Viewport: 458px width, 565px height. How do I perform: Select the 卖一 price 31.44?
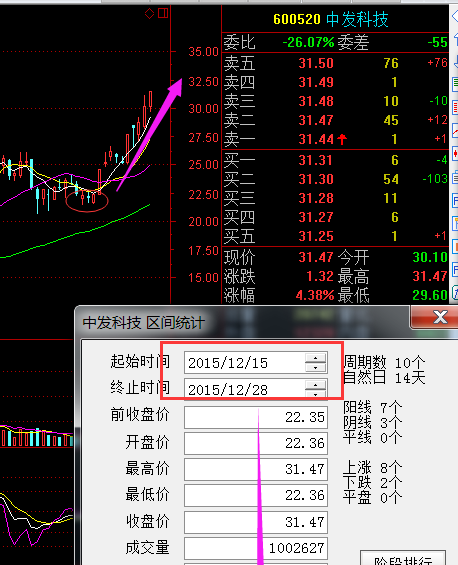point(316,139)
